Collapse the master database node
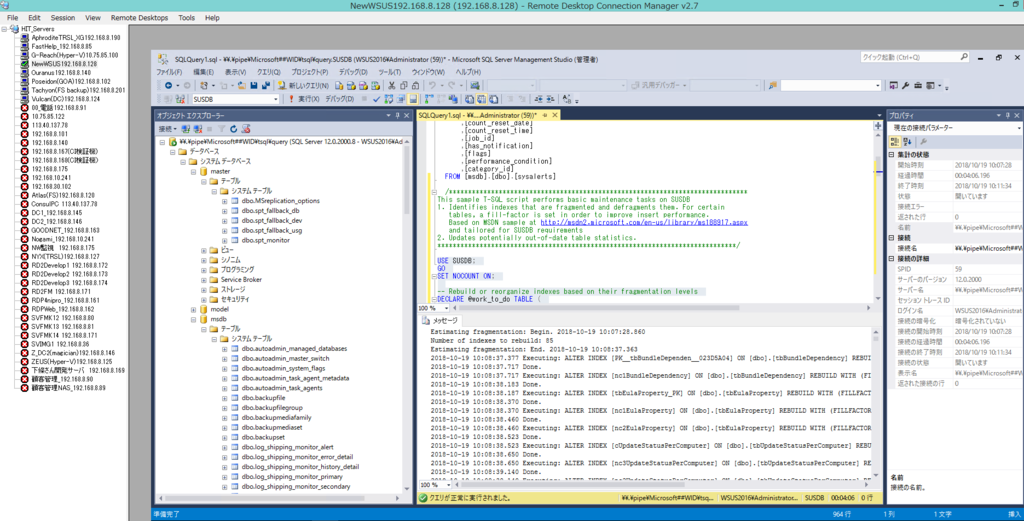 (x=194, y=171)
